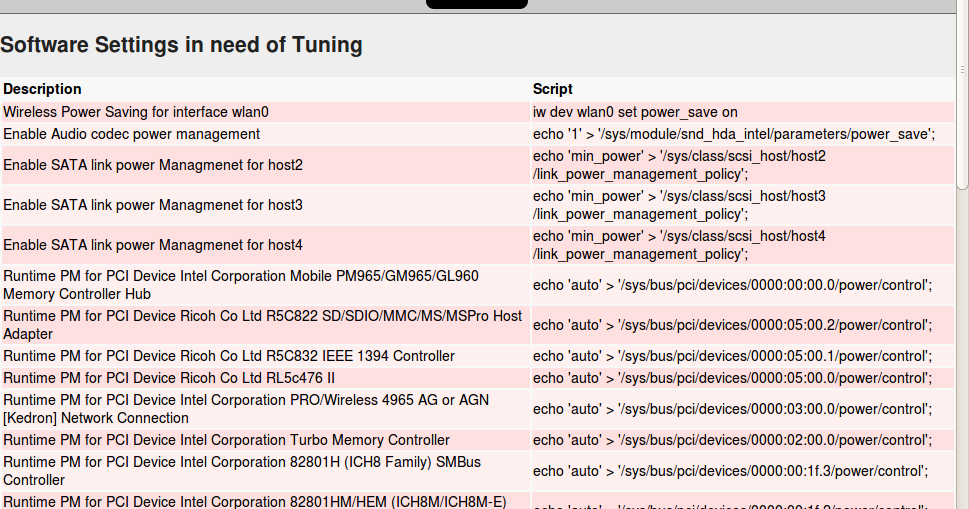Click the scrollbar track below the thumb

click(962, 350)
